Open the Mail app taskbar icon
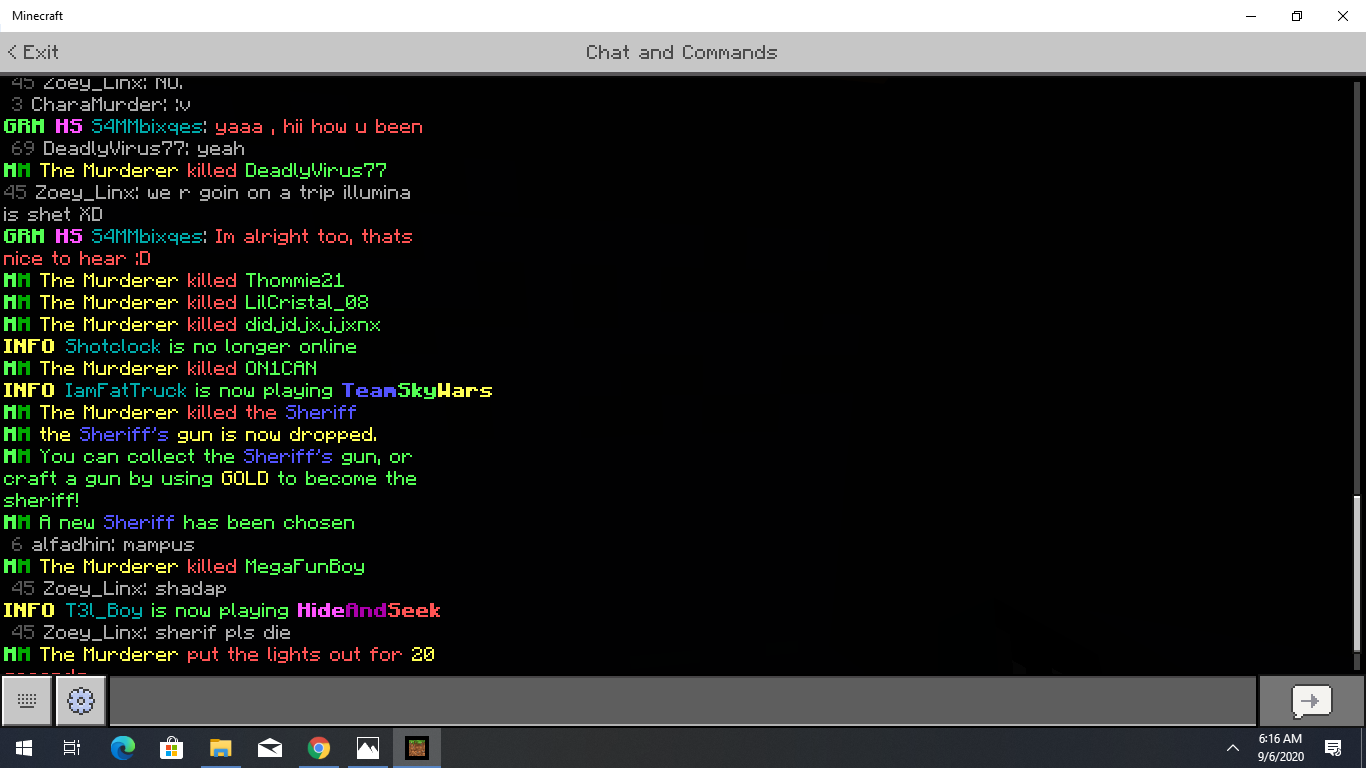The image size is (1366, 768). point(269,747)
